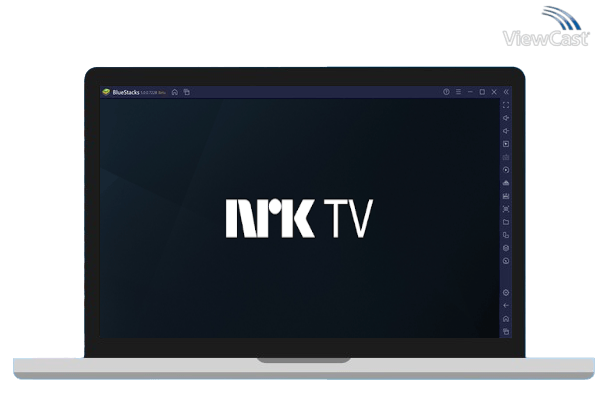The image size is (602, 414).
Task: Take a screenshot with the frame icon
Action: 506,209
